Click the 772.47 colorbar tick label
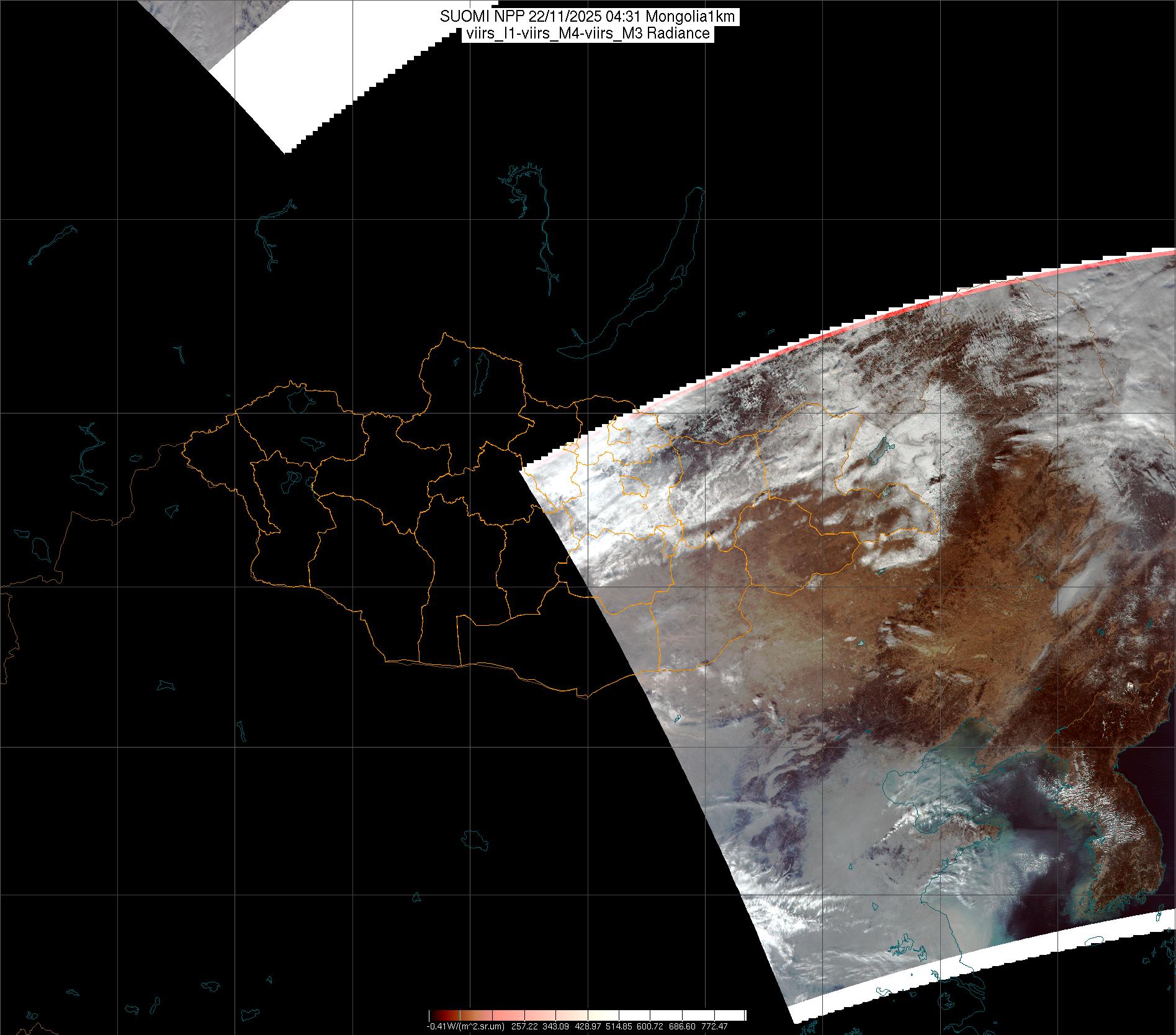1176x1035 pixels. [x=715, y=1026]
